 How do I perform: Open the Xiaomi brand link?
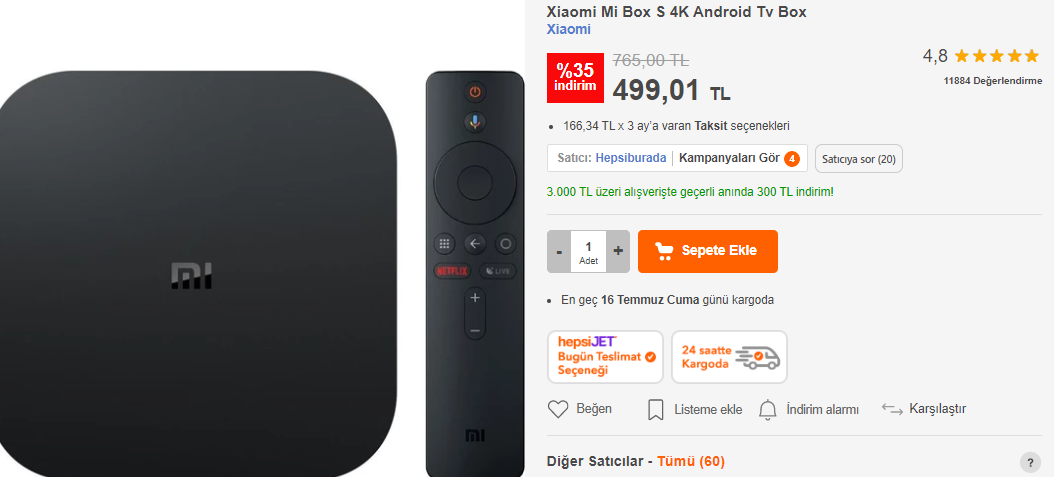[569, 30]
